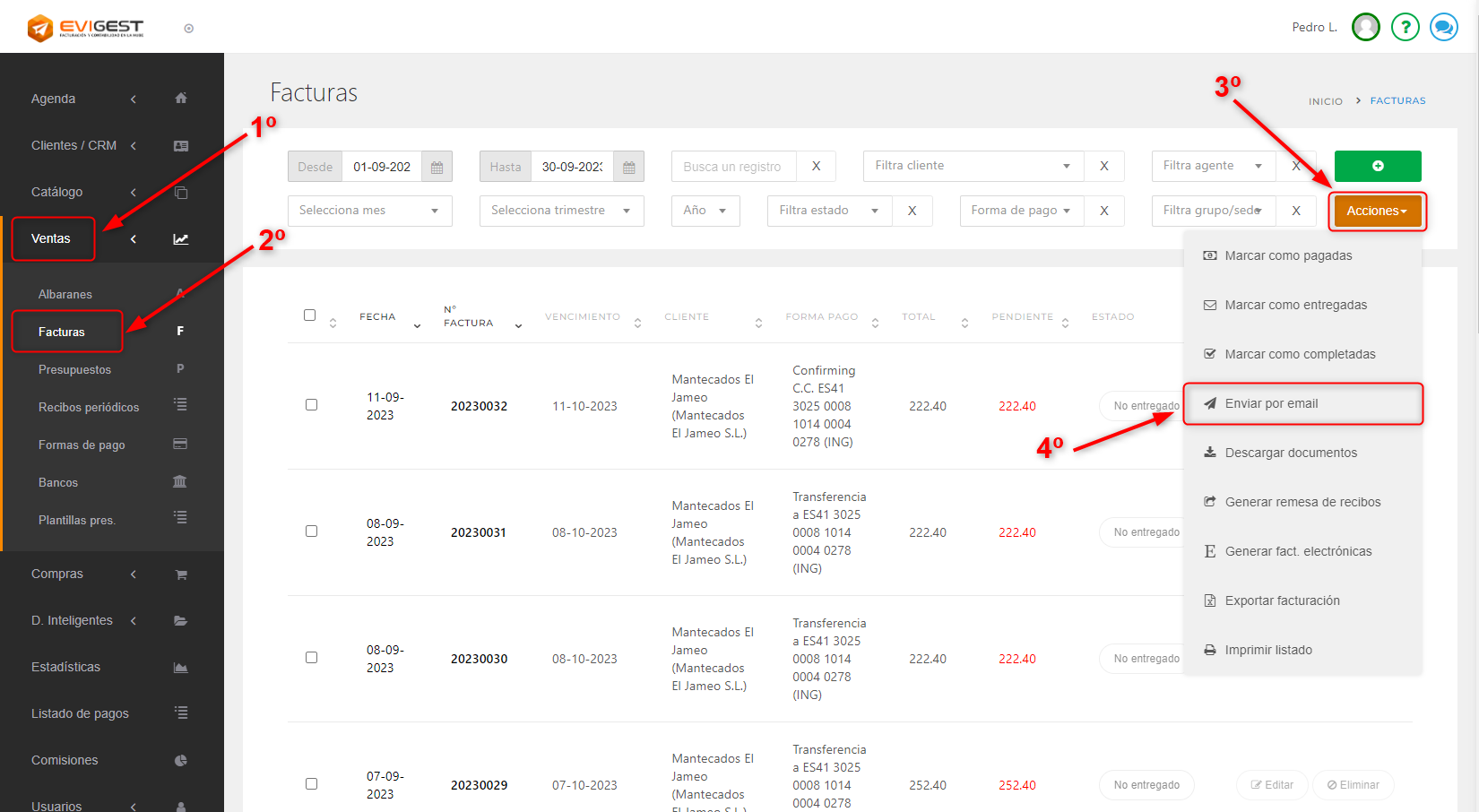Click the Compras shopping cart icon
The height and width of the screenshot is (812, 1479).
(181, 574)
